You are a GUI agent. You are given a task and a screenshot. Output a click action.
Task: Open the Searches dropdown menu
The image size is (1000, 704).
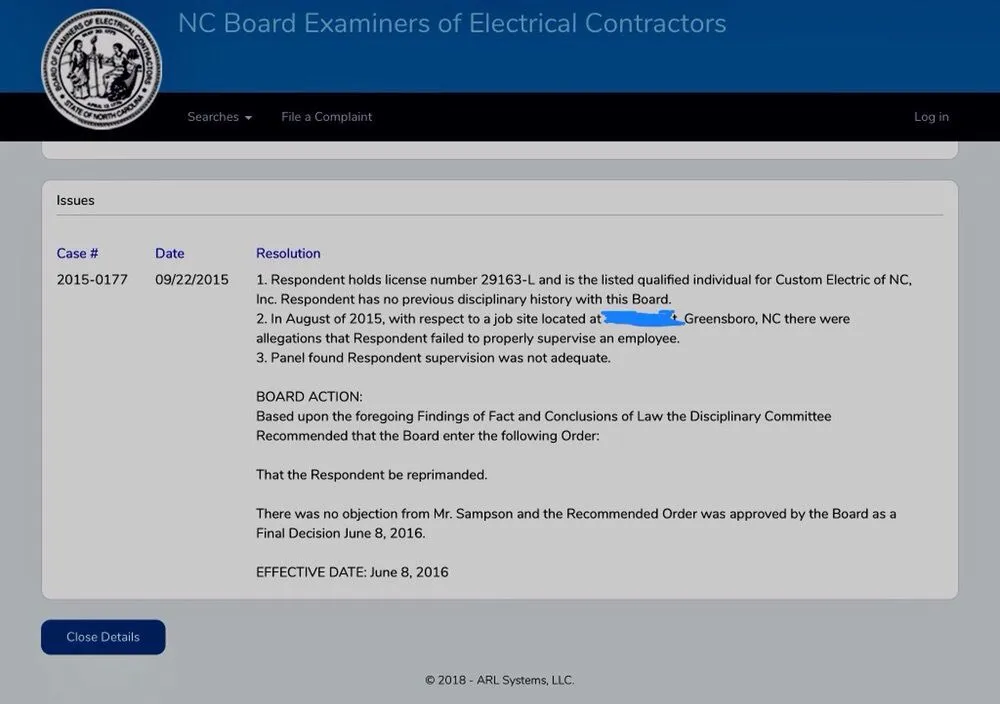tap(213, 117)
